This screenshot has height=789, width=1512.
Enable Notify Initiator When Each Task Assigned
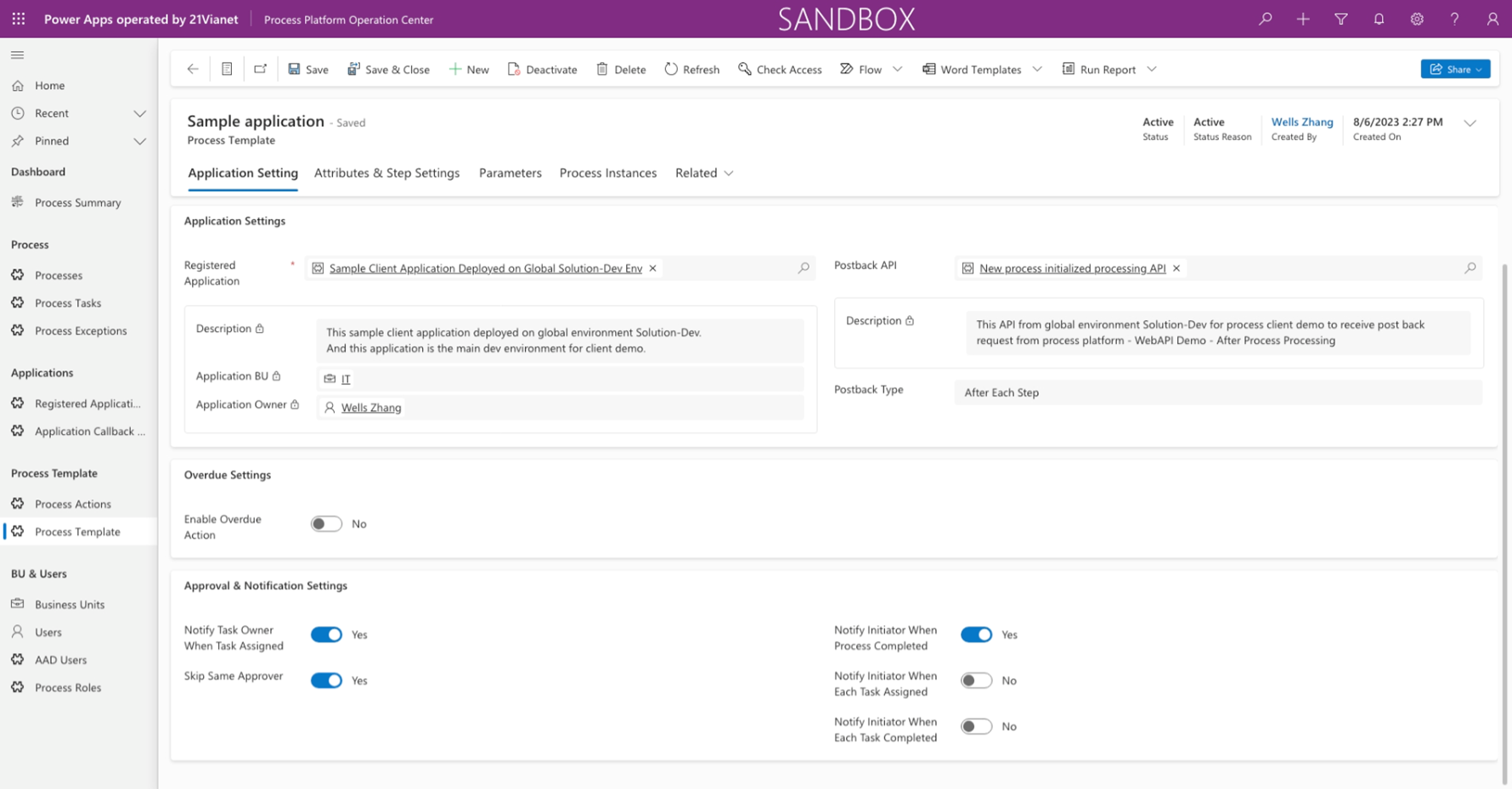tap(976, 680)
